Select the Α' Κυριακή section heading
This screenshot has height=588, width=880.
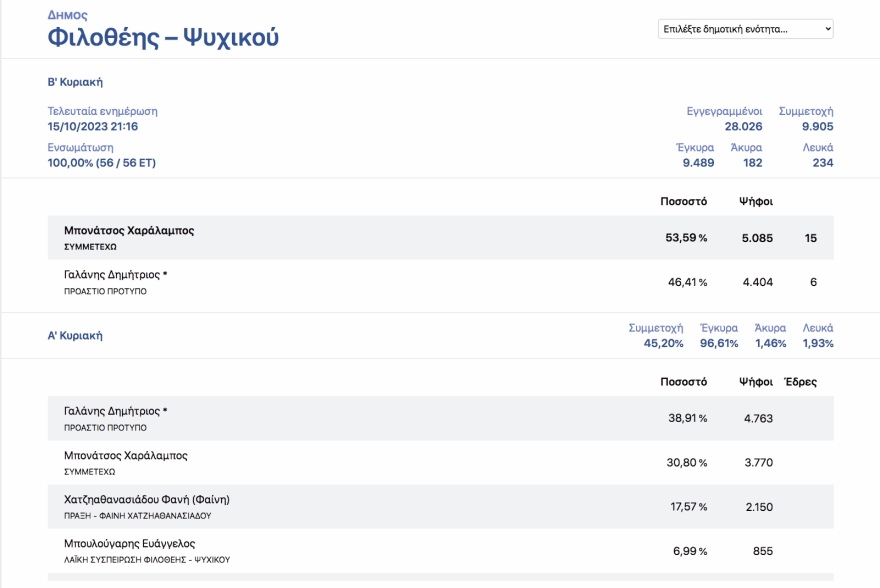[75, 336]
